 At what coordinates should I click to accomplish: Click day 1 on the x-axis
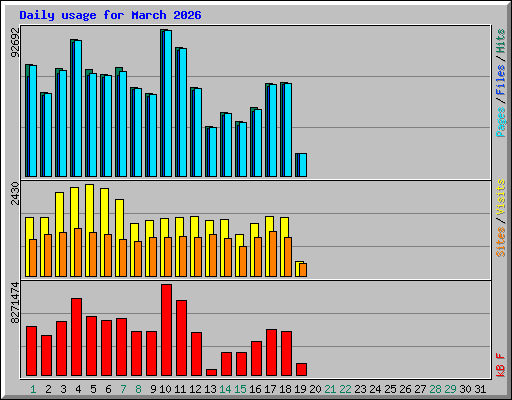tap(33, 389)
